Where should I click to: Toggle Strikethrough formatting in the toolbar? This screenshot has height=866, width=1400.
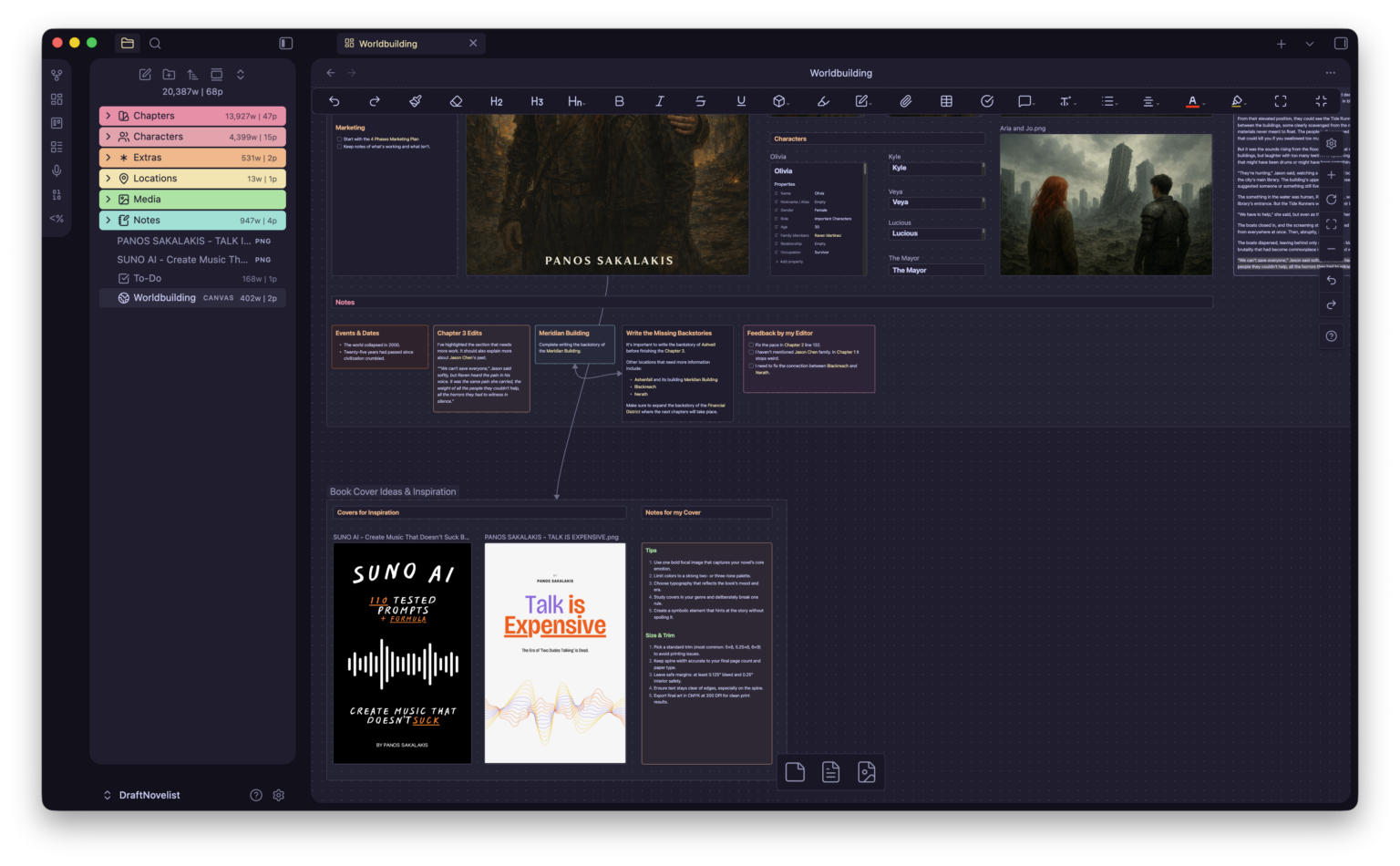tap(700, 101)
